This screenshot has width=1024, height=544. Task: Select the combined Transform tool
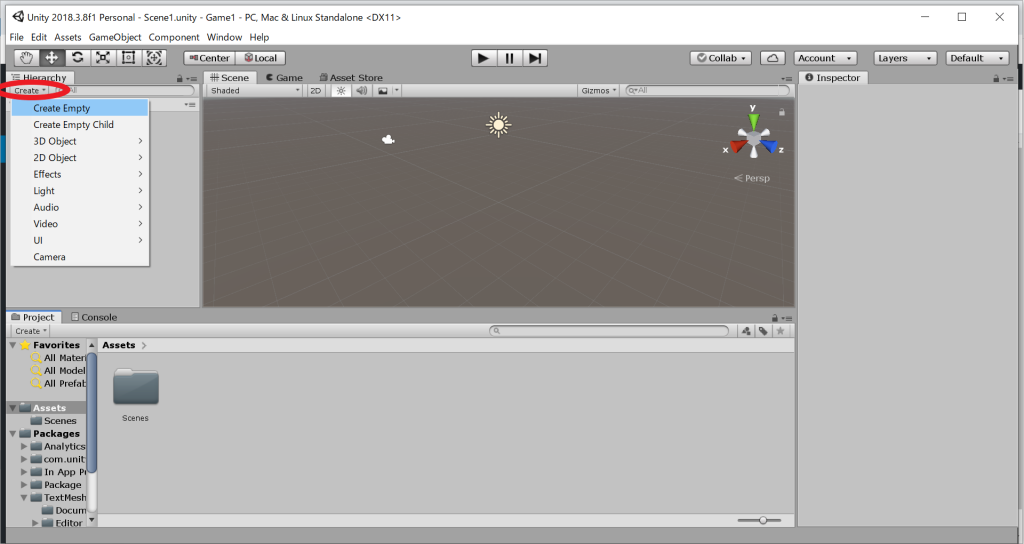(x=154, y=57)
